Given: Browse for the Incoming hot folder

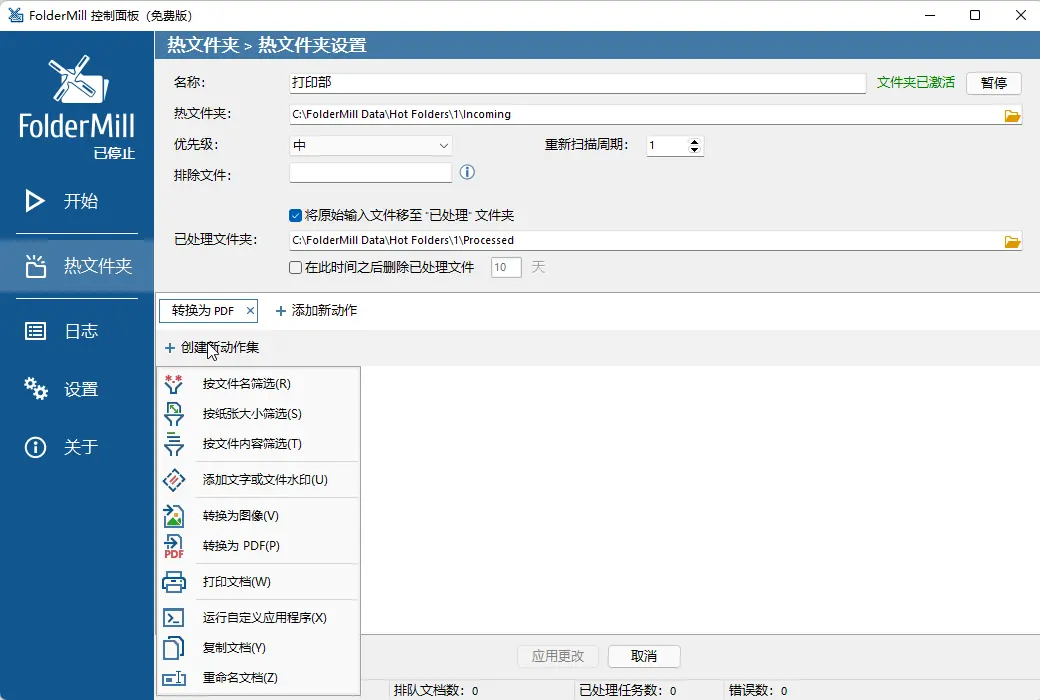Looking at the screenshot, I should pos(1012,115).
